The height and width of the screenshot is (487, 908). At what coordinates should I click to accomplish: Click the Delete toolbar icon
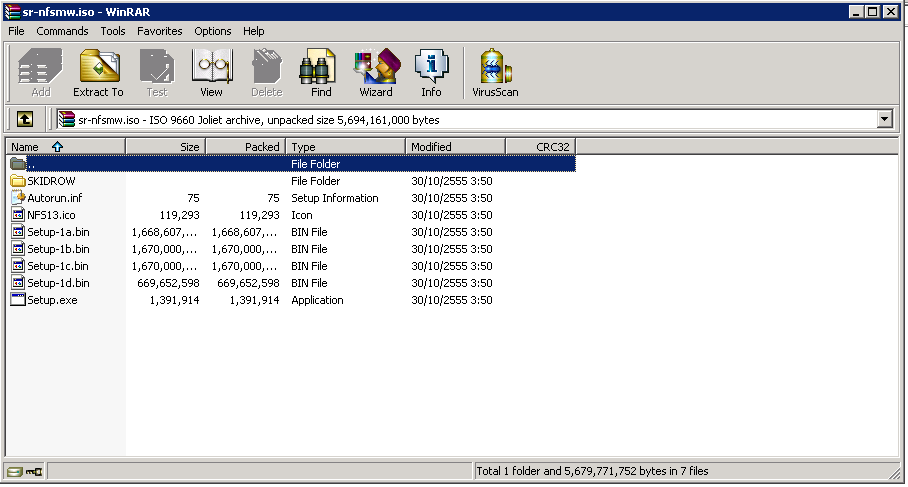pyautogui.click(x=266, y=72)
